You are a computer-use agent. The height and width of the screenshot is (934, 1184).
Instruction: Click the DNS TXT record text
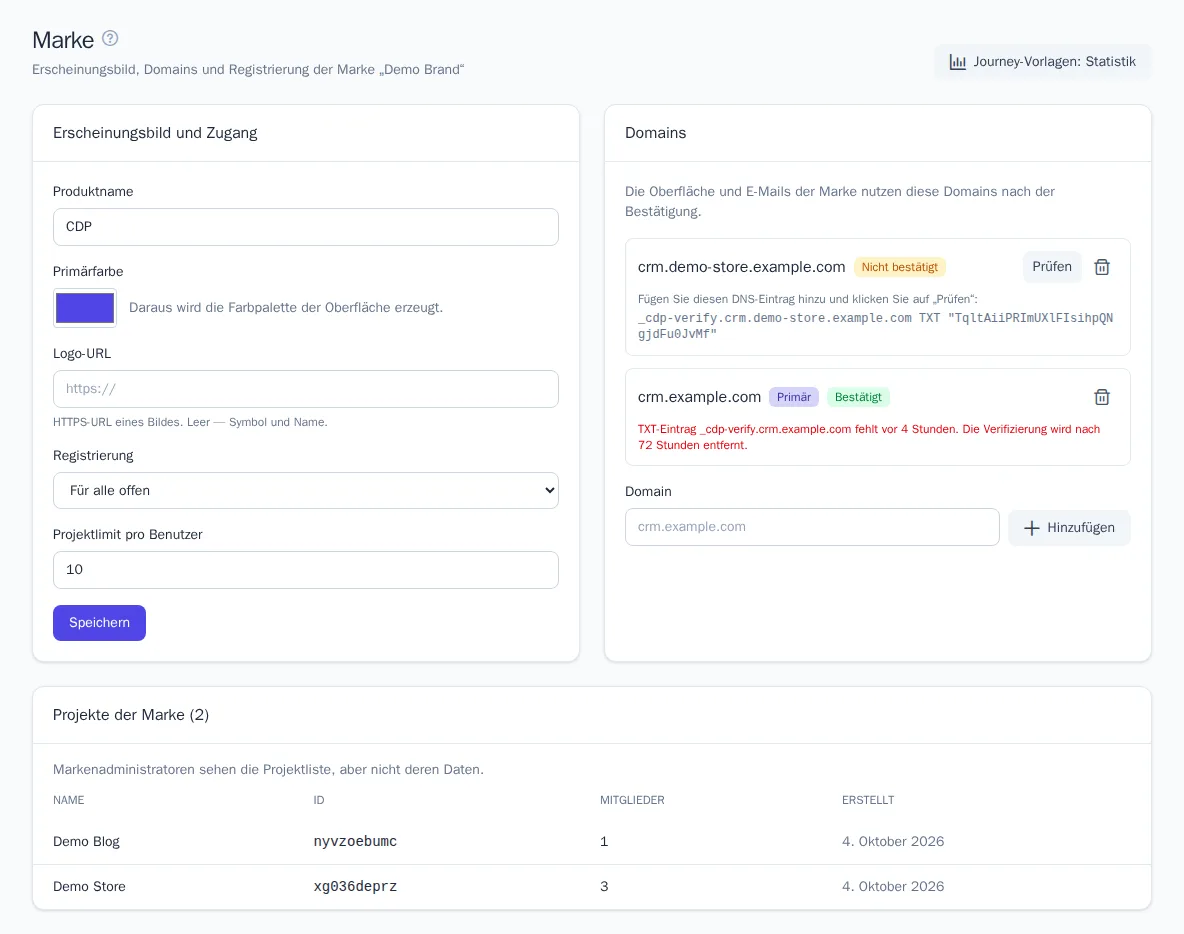pos(875,326)
